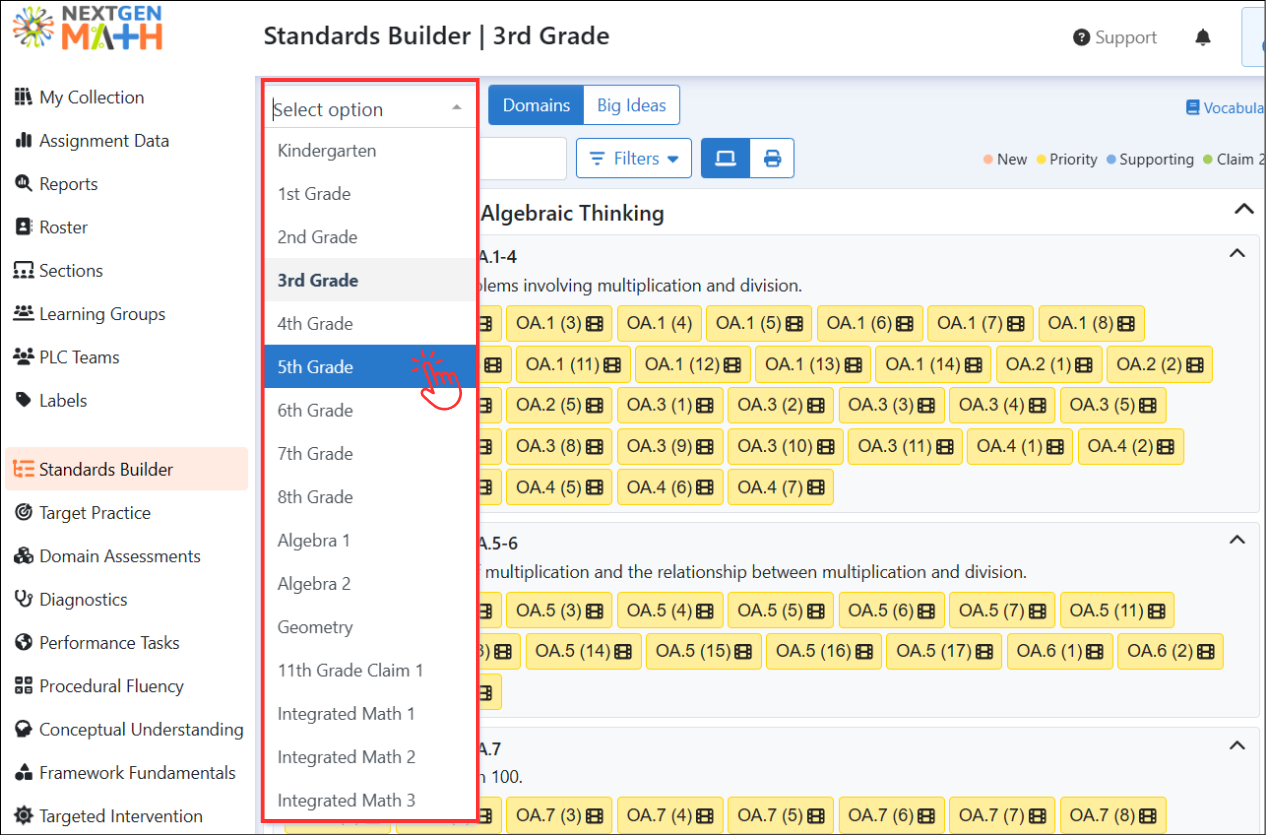This screenshot has height=836, width=1266.
Task: Choose 3rd Grade option
Action: [370, 280]
